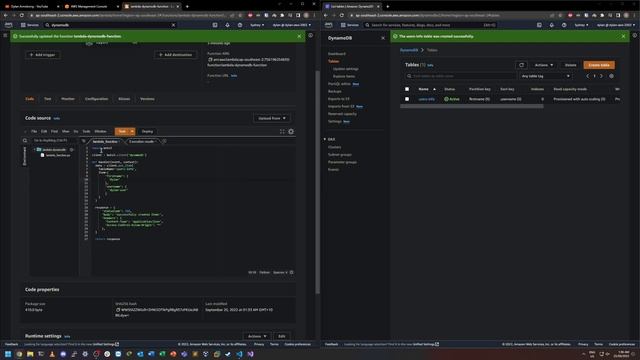Screen dimensions: 640x360
Task: Switch to the Monitor tab
Action: [x=68, y=99]
